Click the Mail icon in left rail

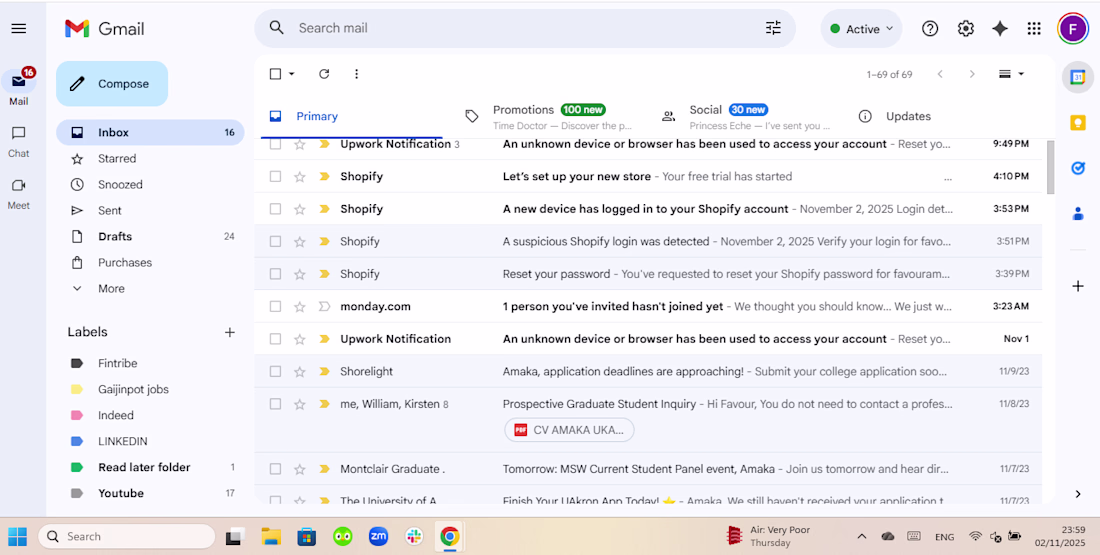pyautogui.click(x=19, y=82)
